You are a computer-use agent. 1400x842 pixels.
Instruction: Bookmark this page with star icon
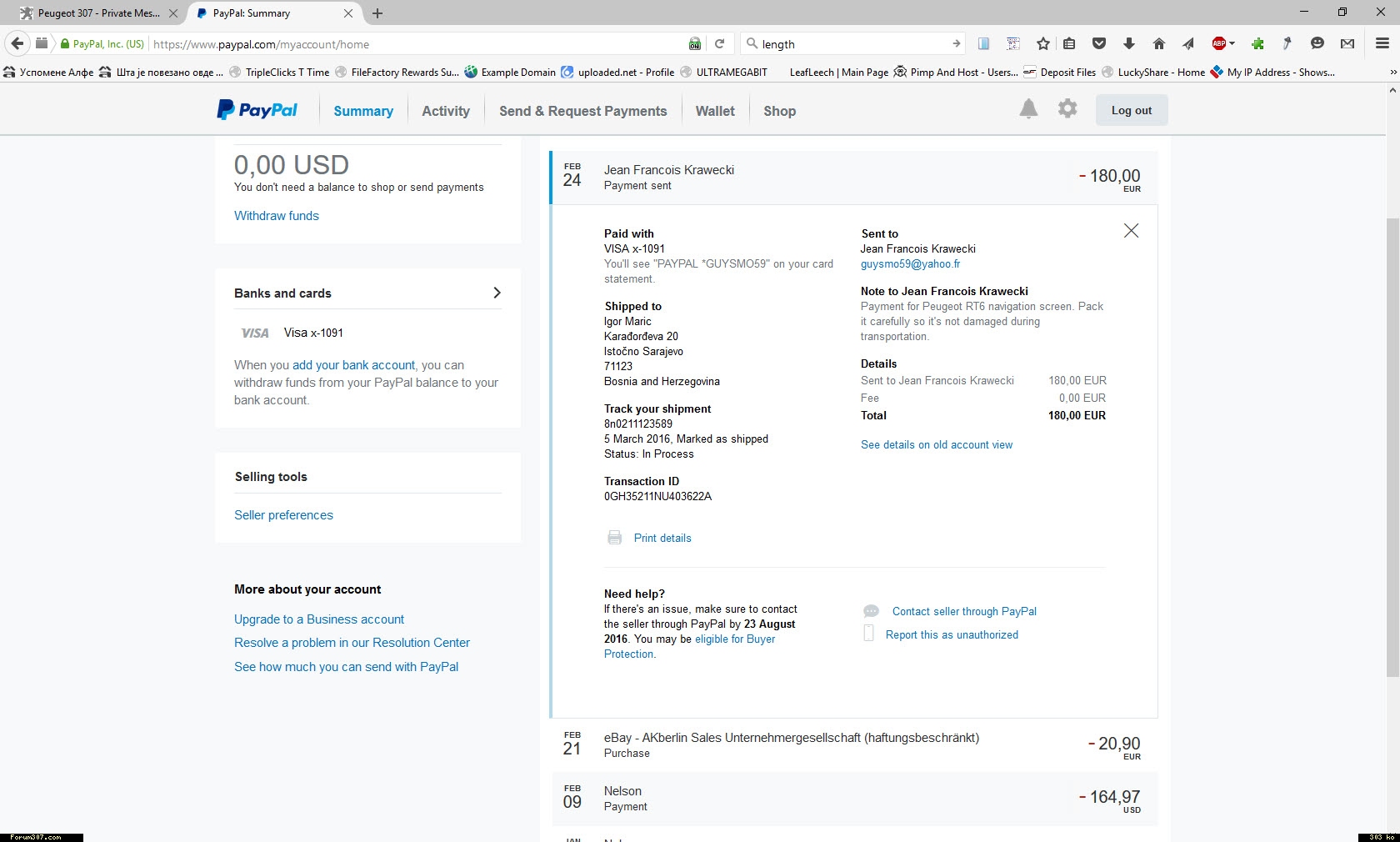tap(1042, 44)
